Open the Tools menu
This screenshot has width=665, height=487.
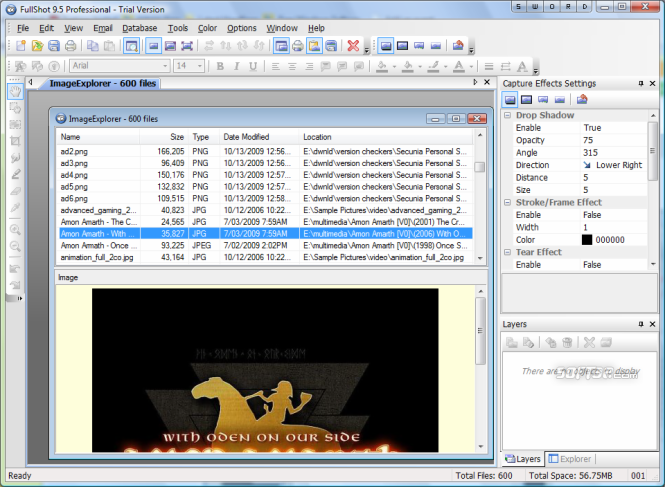point(178,28)
